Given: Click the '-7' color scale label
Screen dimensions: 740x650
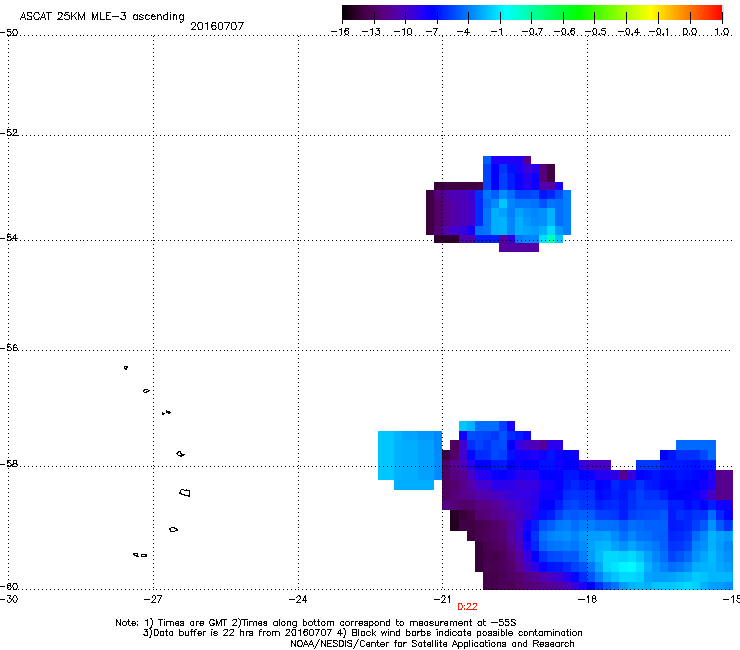Looking at the screenshot, I should tap(433, 32).
